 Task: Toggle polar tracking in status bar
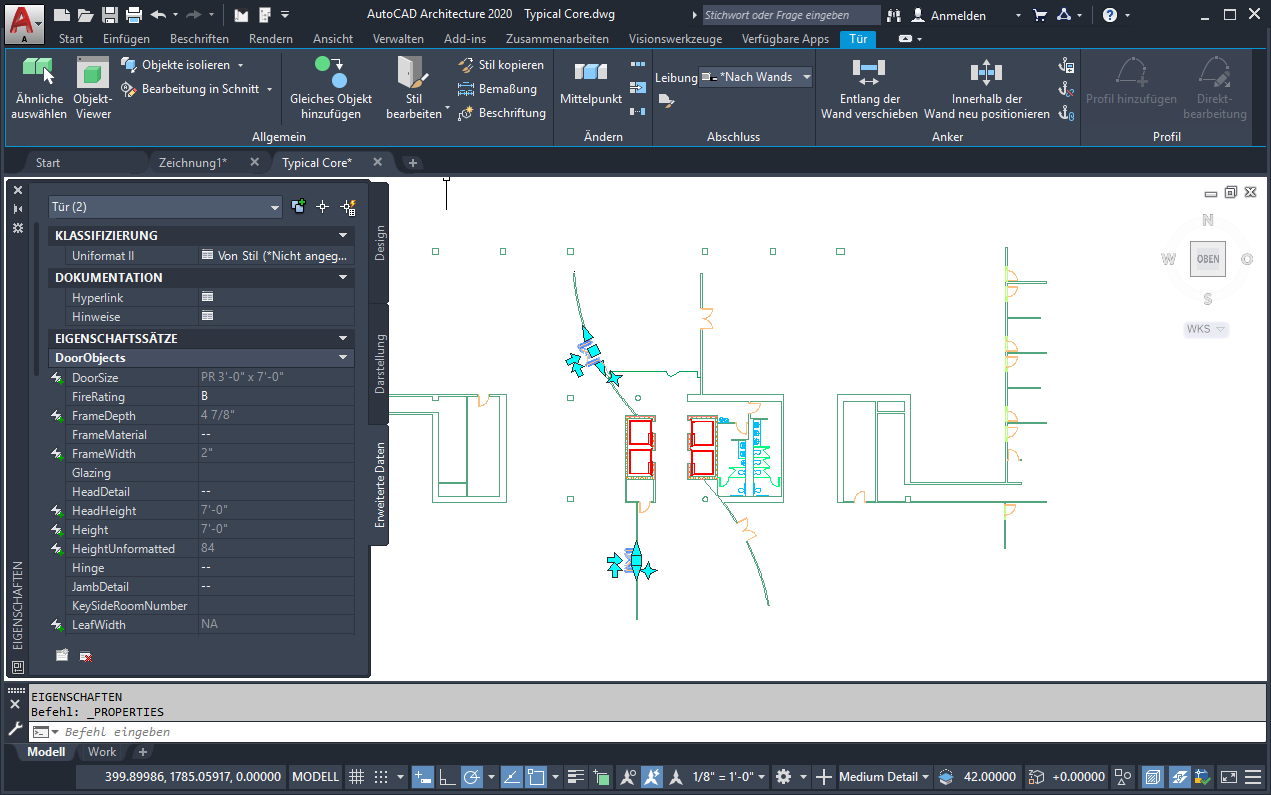472,777
